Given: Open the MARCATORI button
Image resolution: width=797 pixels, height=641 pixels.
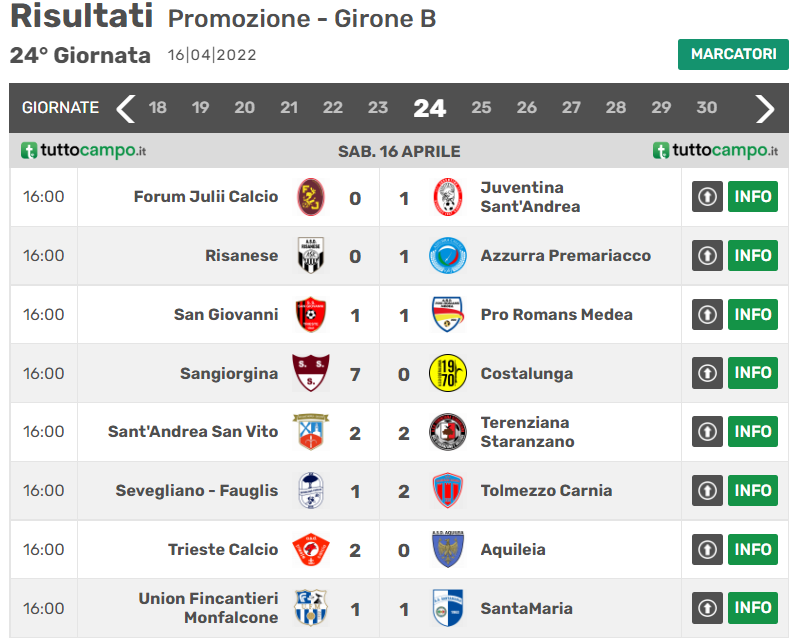Looking at the screenshot, I should point(733,54).
